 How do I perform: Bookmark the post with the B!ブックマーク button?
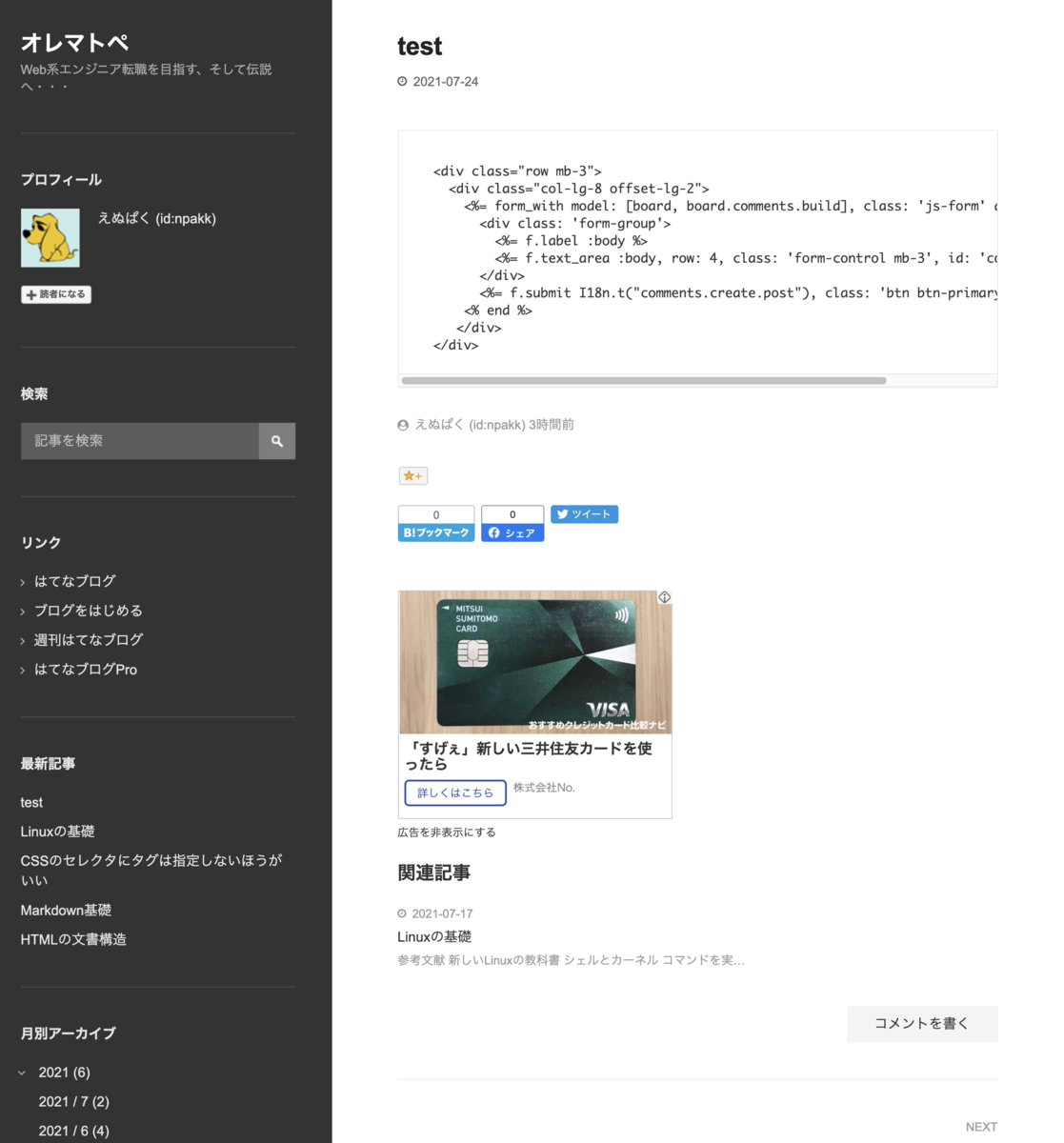click(435, 532)
